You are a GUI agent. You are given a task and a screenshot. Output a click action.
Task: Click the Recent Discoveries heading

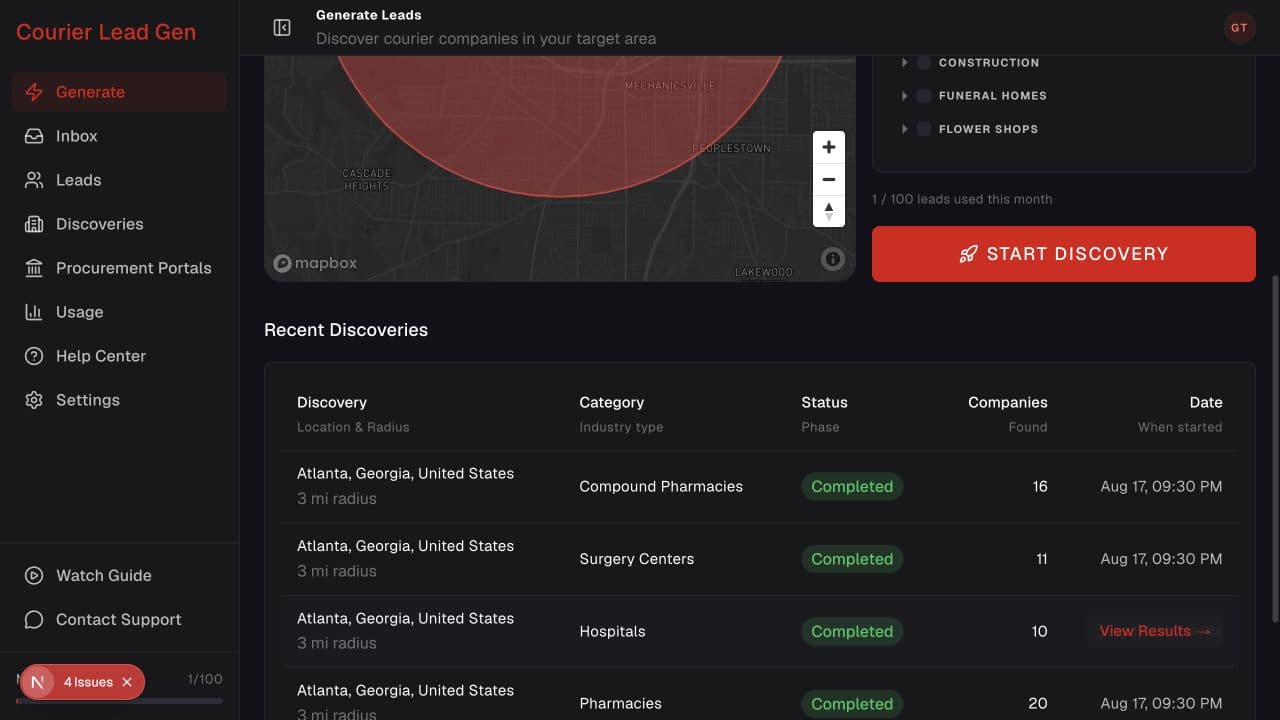pyautogui.click(x=346, y=330)
